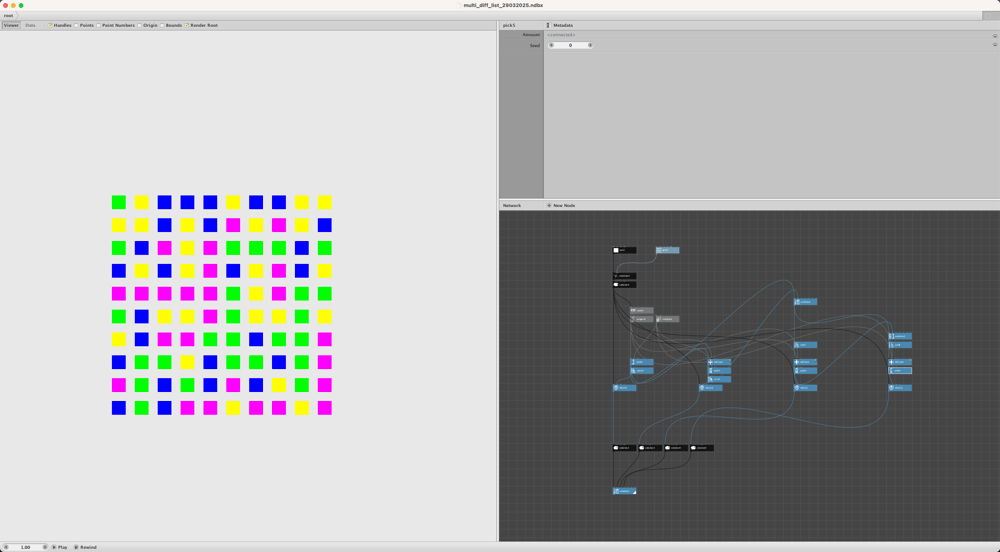
Task: Enable the Bounds checkbox
Action: click(x=163, y=25)
